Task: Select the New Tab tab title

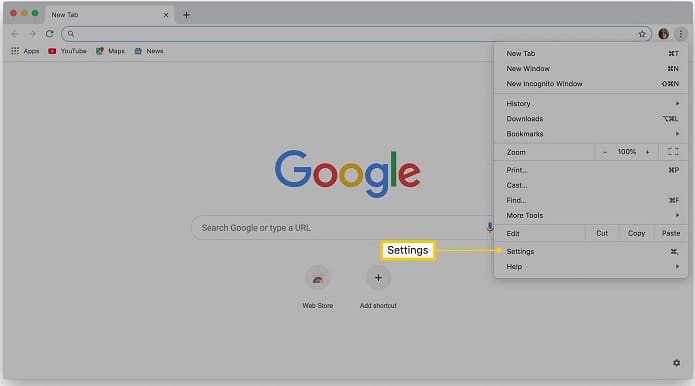Action: pyautogui.click(x=65, y=15)
